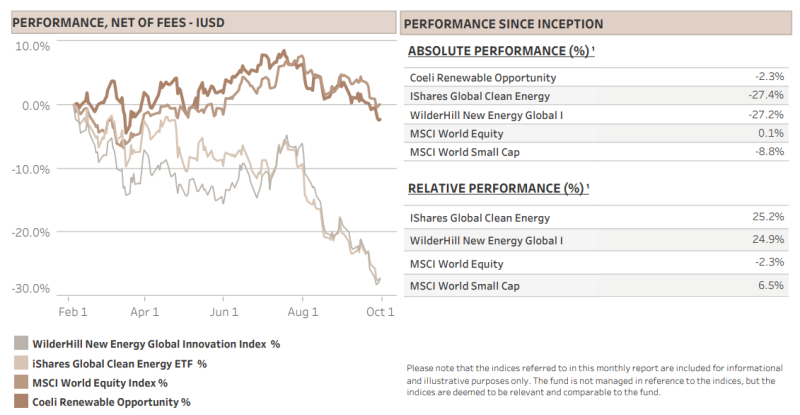Screen dimensions: 800x415
Task: Click the iShares Global Clean Energy ETF swatch
Action: pos(21,363)
